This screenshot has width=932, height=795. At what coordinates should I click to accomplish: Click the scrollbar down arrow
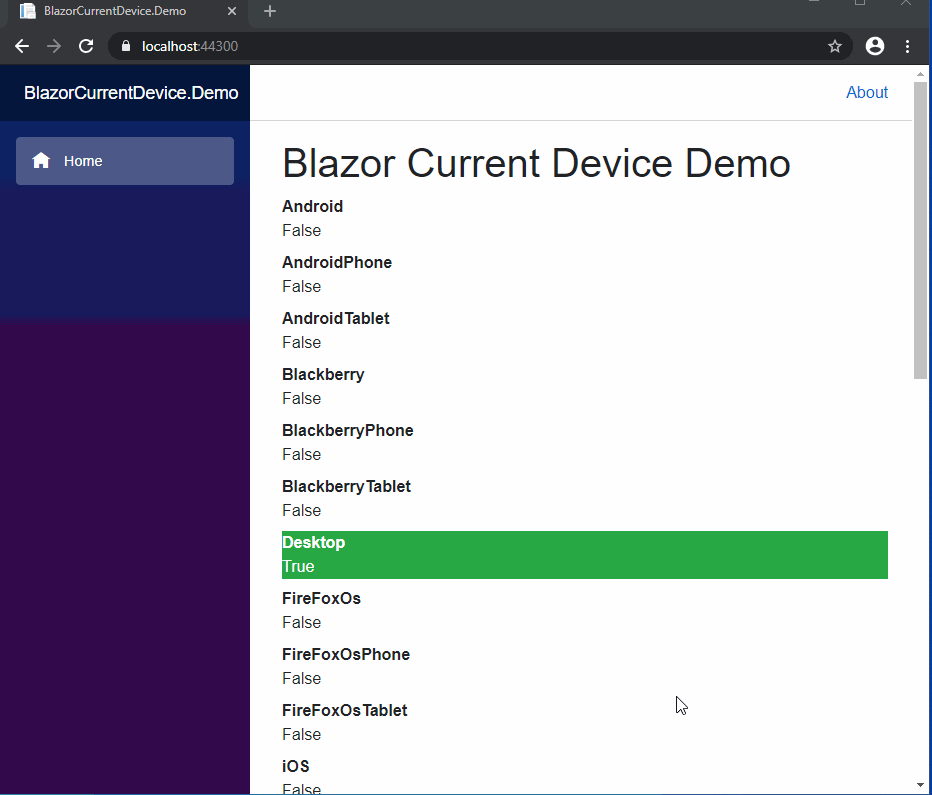click(x=920, y=784)
